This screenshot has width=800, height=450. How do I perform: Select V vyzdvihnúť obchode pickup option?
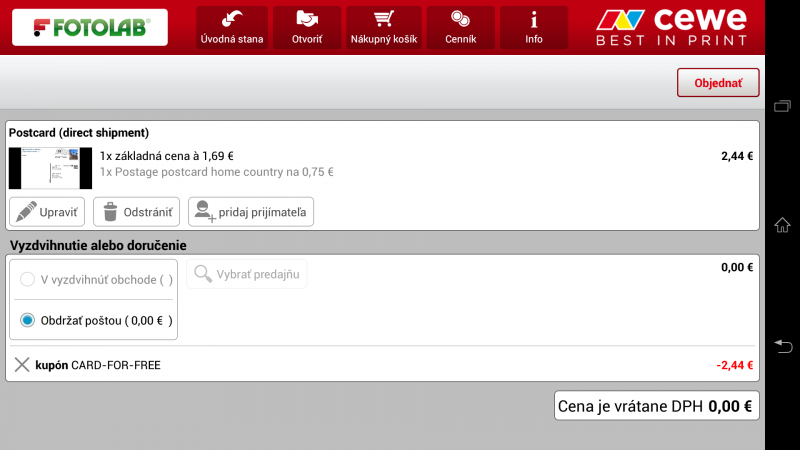pyautogui.click(x=29, y=280)
